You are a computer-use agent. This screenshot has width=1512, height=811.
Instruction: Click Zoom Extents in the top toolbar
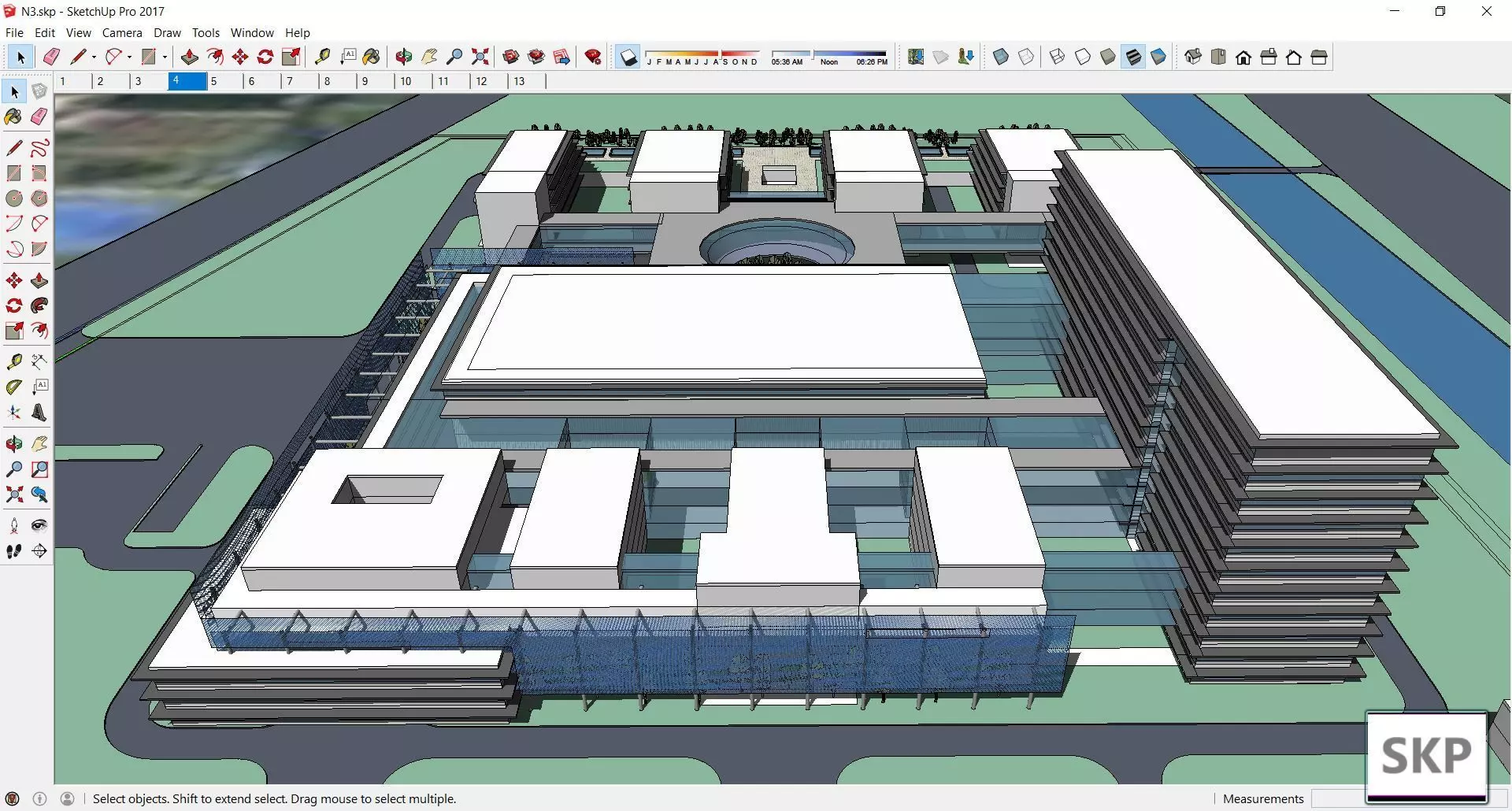480,57
